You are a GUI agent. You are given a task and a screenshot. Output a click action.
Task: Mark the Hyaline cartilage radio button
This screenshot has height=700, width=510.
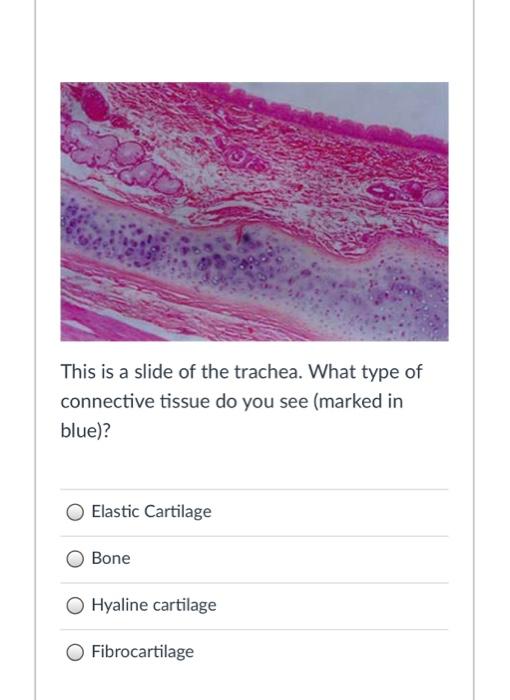[75, 605]
